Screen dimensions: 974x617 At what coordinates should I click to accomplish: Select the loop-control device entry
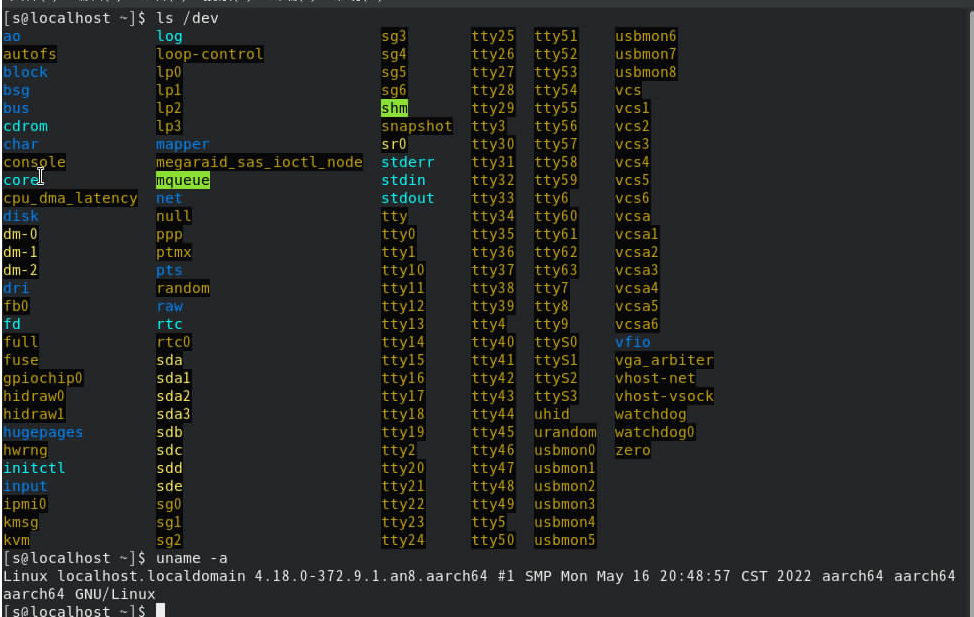coord(209,54)
